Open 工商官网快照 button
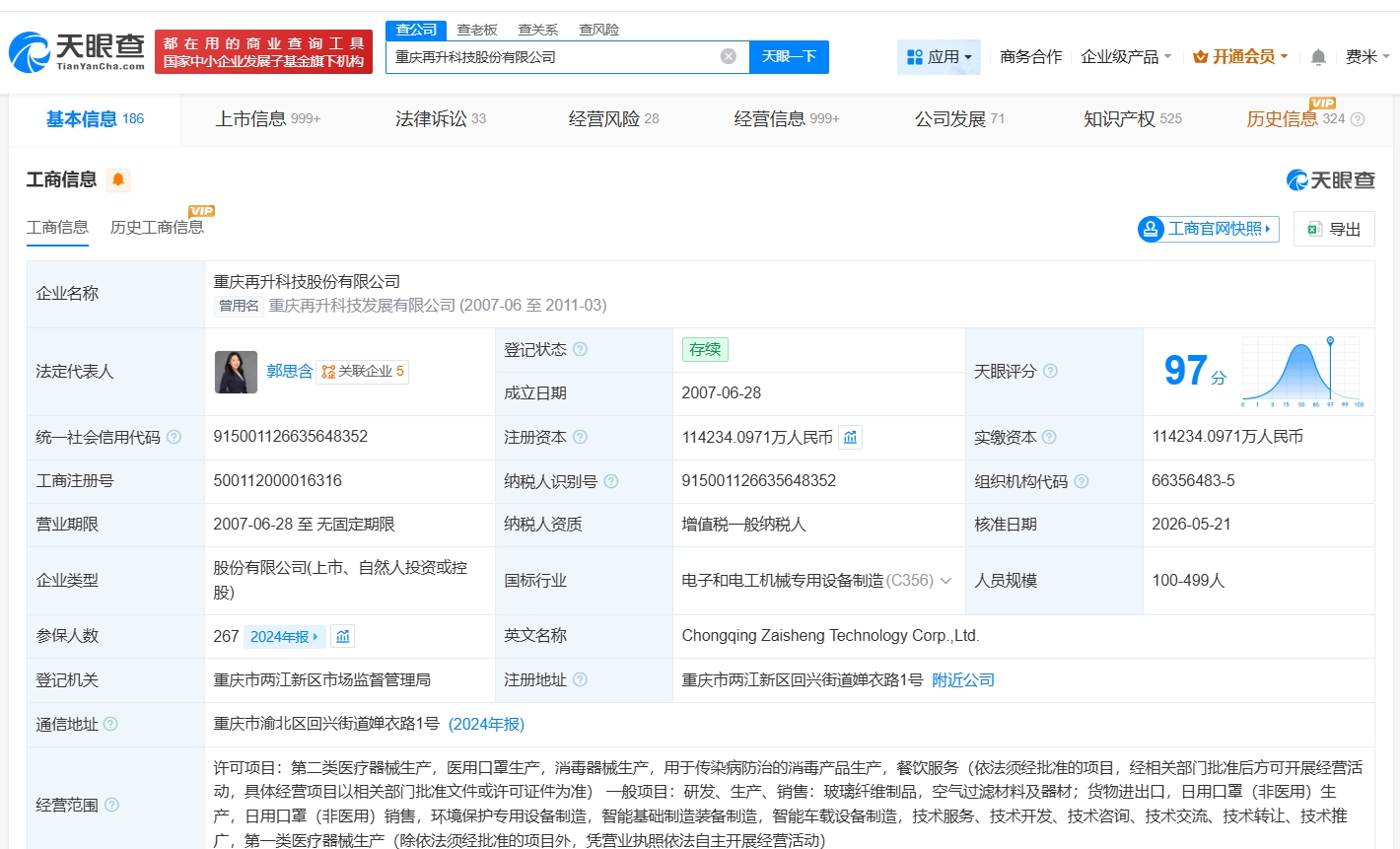The image size is (1400, 849). point(1208,229)
